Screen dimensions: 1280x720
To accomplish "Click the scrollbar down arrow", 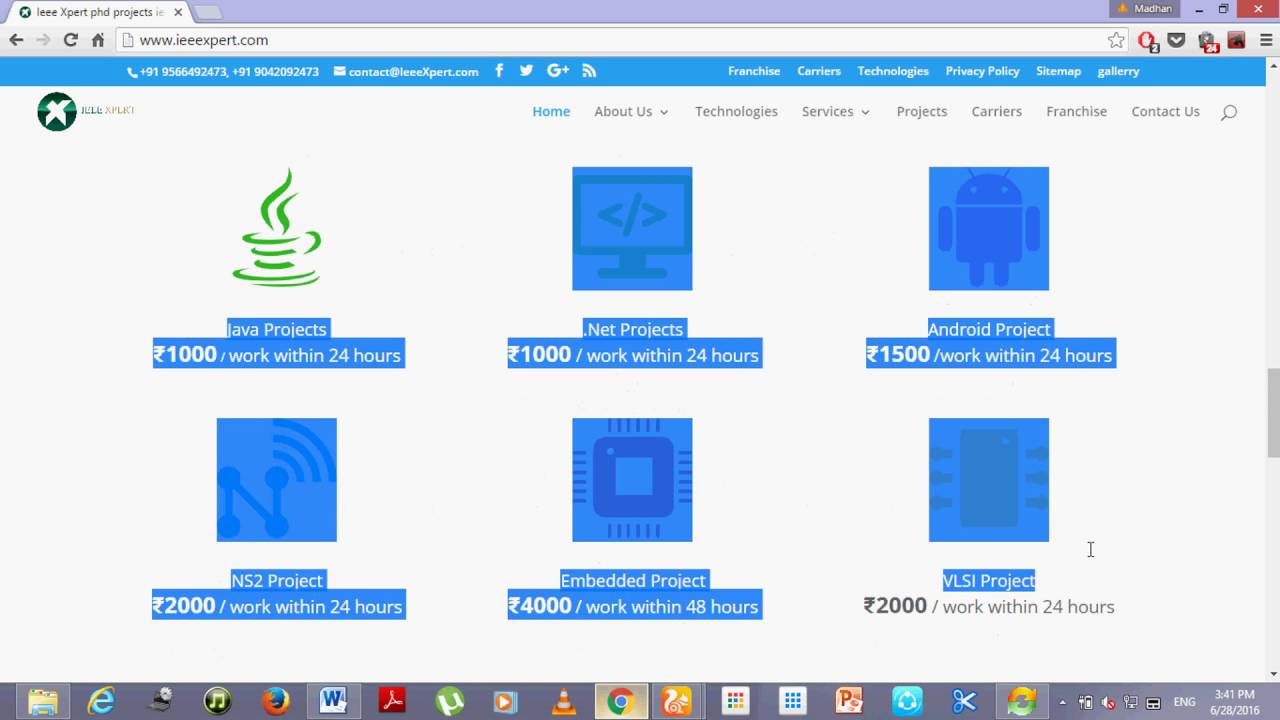I will (x=1273, y=674).
